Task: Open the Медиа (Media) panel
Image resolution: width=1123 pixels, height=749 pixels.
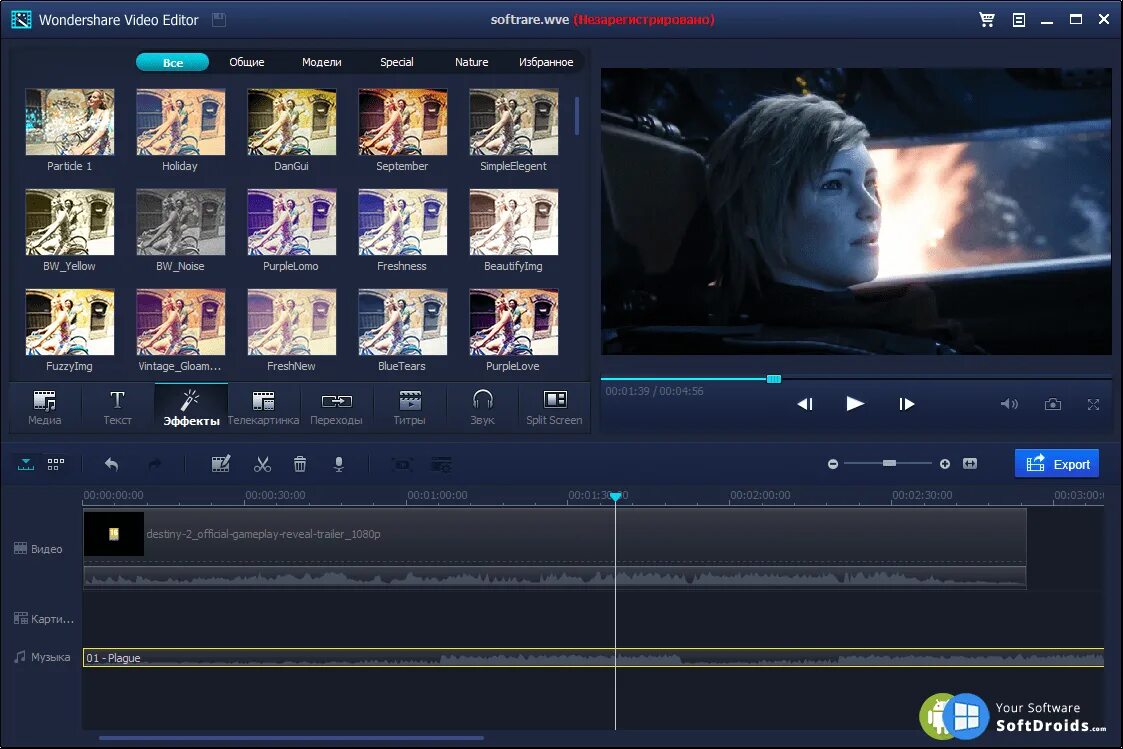Action: (44, 407)
